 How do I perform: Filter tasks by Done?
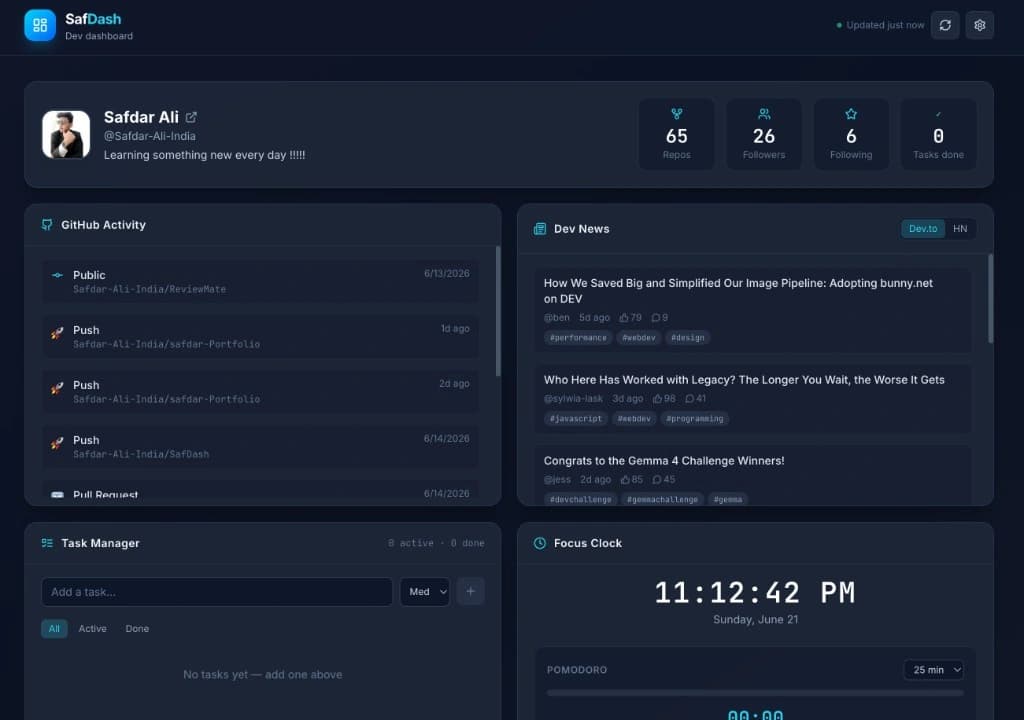coord(137,629)
